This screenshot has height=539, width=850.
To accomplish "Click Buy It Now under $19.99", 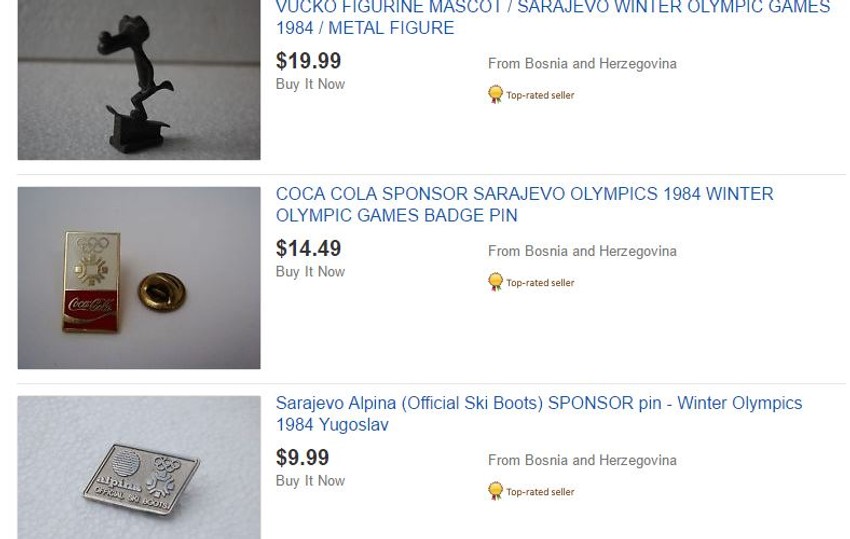I will pyautogui.click(x=310, y=84).
